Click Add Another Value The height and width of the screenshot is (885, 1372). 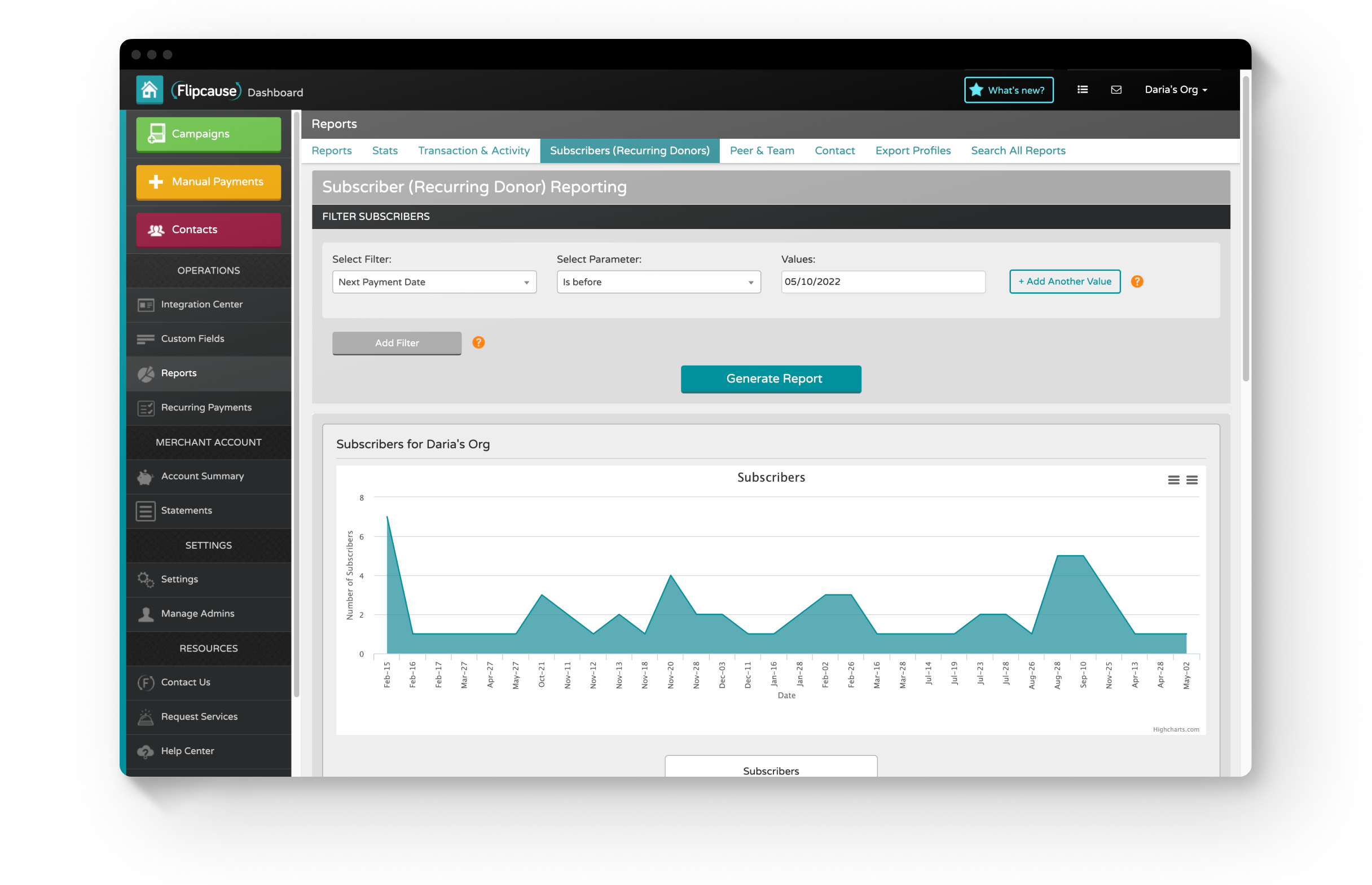tap(1065, 281)
